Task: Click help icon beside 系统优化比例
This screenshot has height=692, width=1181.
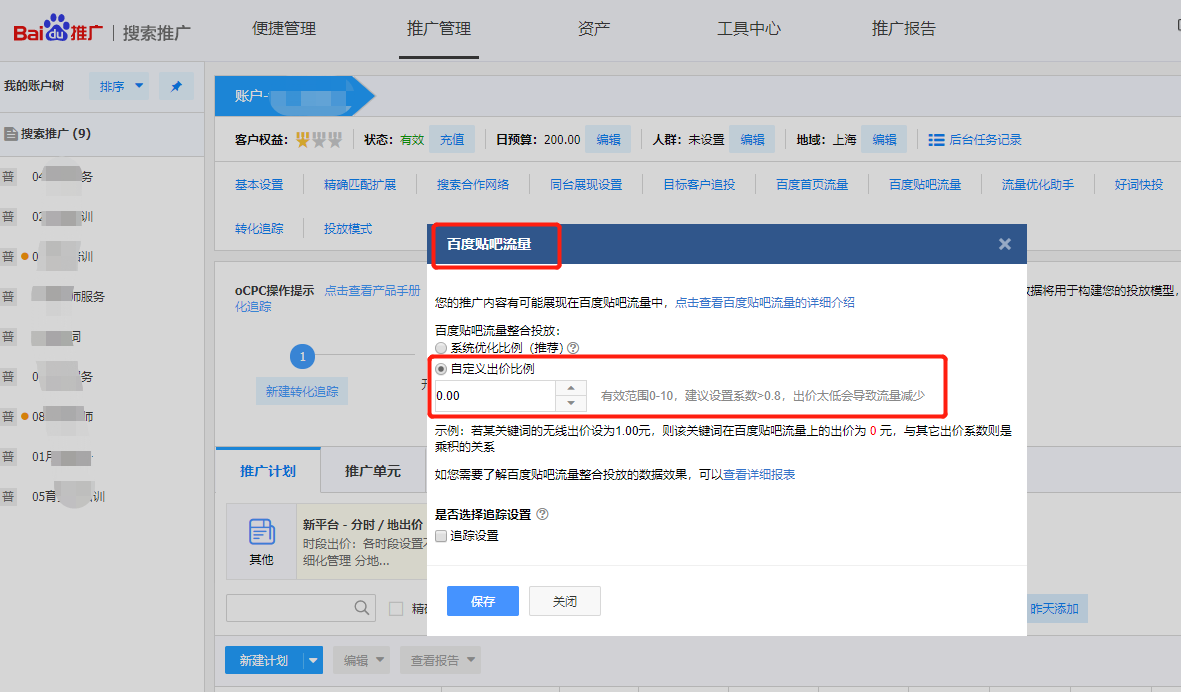Action: [573, 348]
